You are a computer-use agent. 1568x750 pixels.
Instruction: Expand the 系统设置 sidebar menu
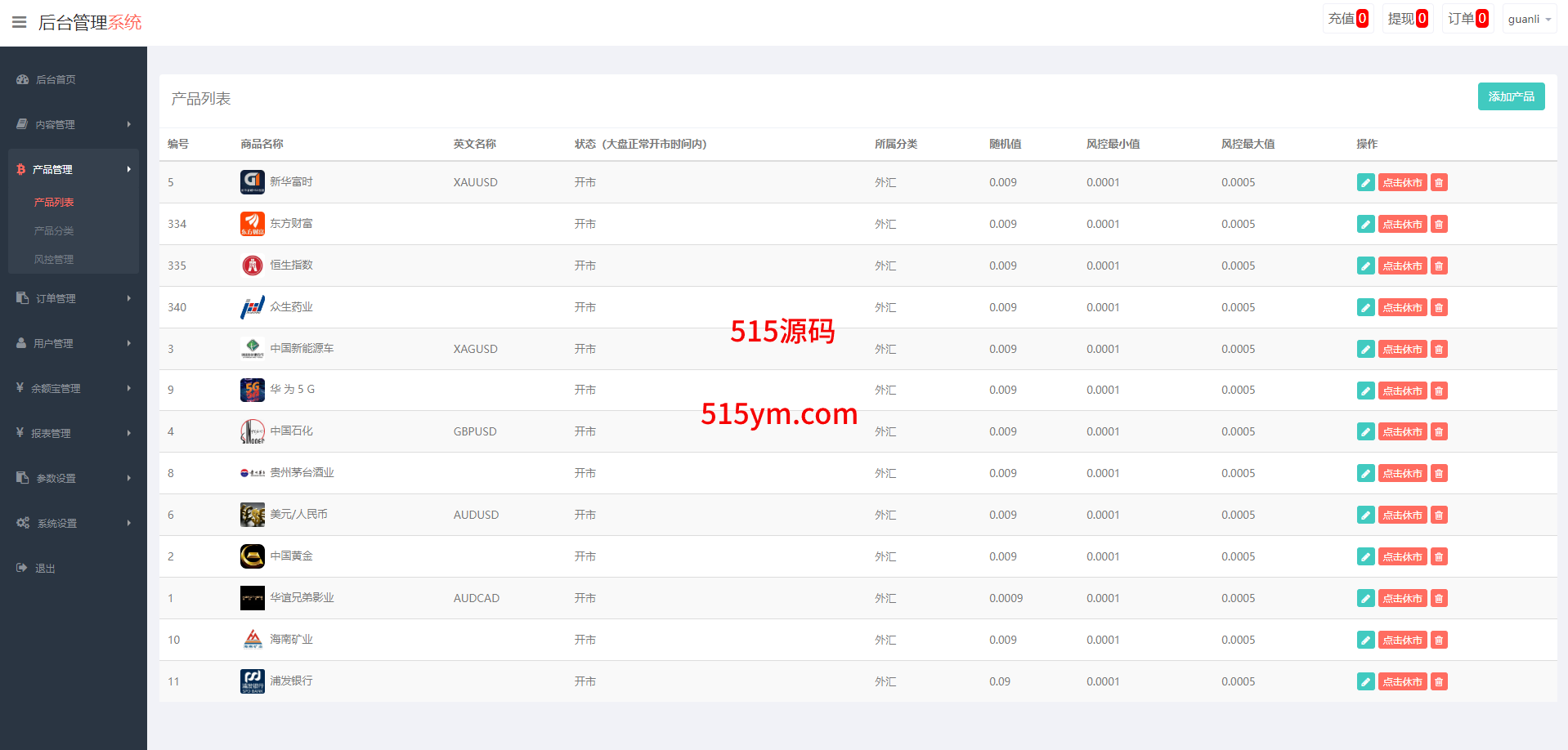tap(73, 523)
